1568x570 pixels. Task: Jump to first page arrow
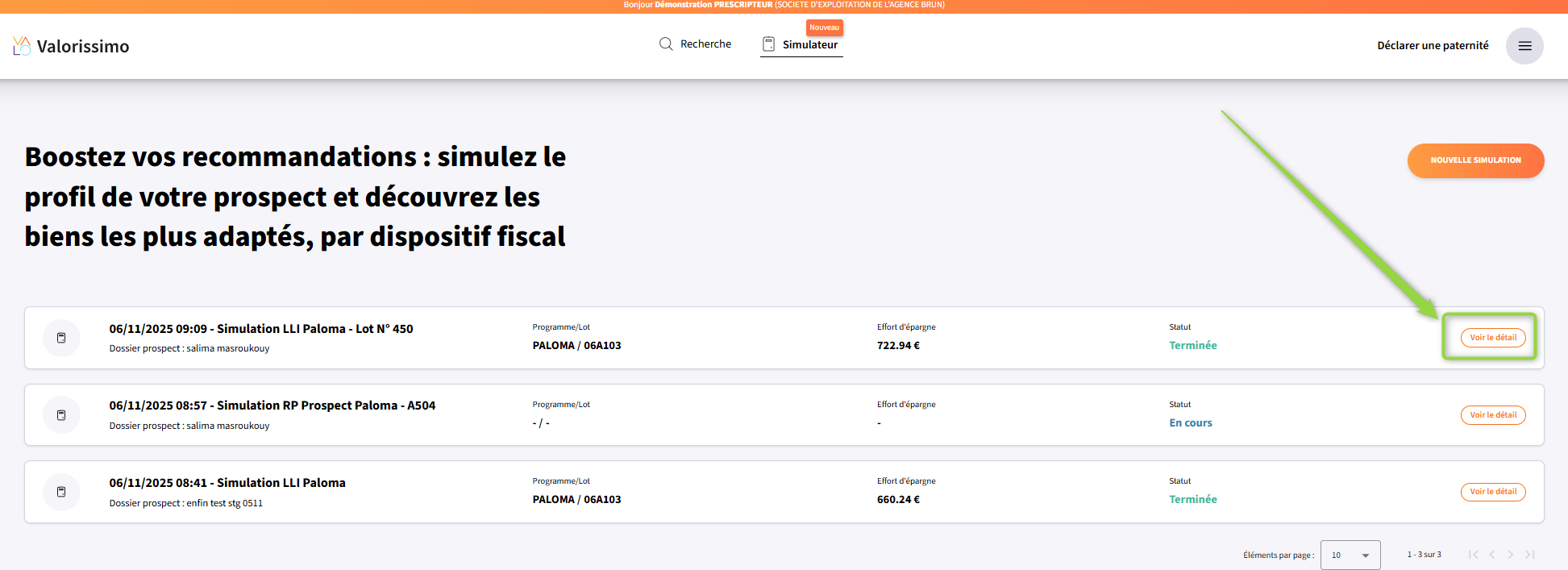(x=1474, y=555)
